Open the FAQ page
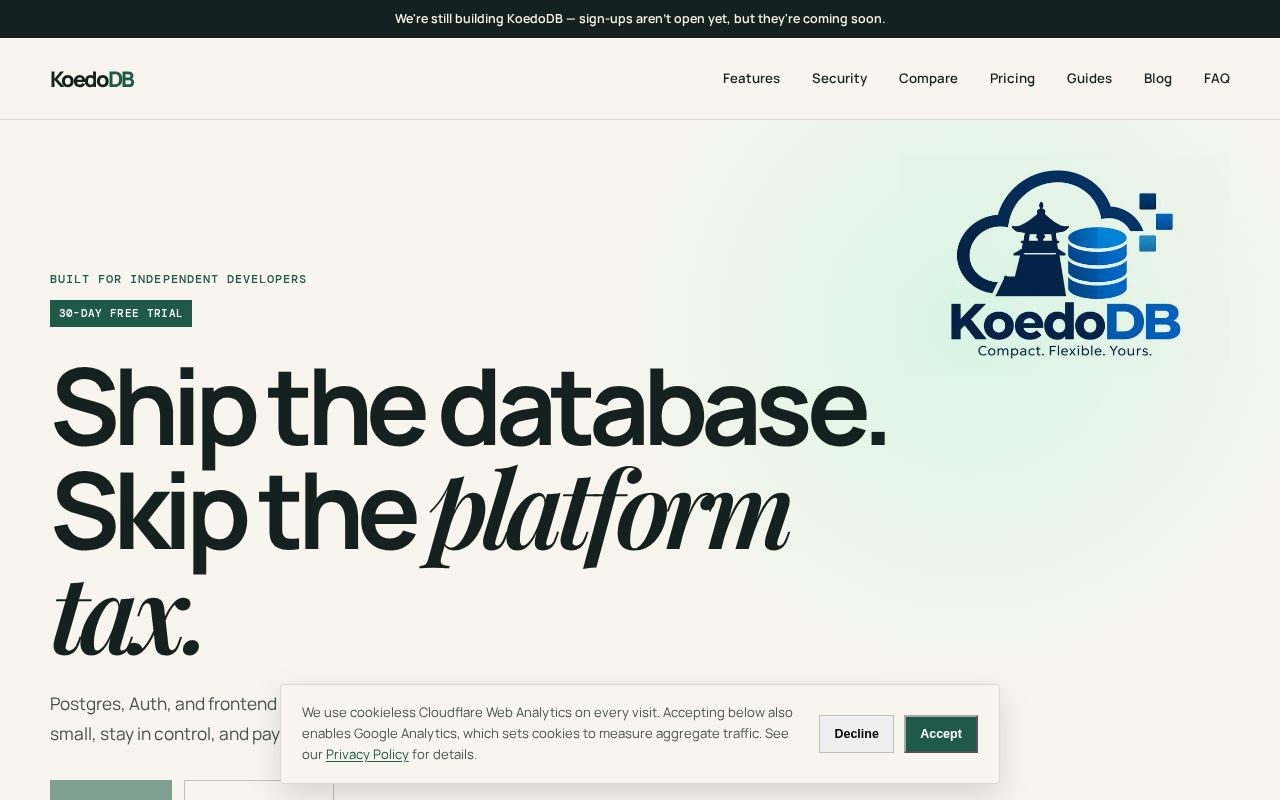Image resolution: width=1280 pixels, height=800 pixels. point(1217,79)
